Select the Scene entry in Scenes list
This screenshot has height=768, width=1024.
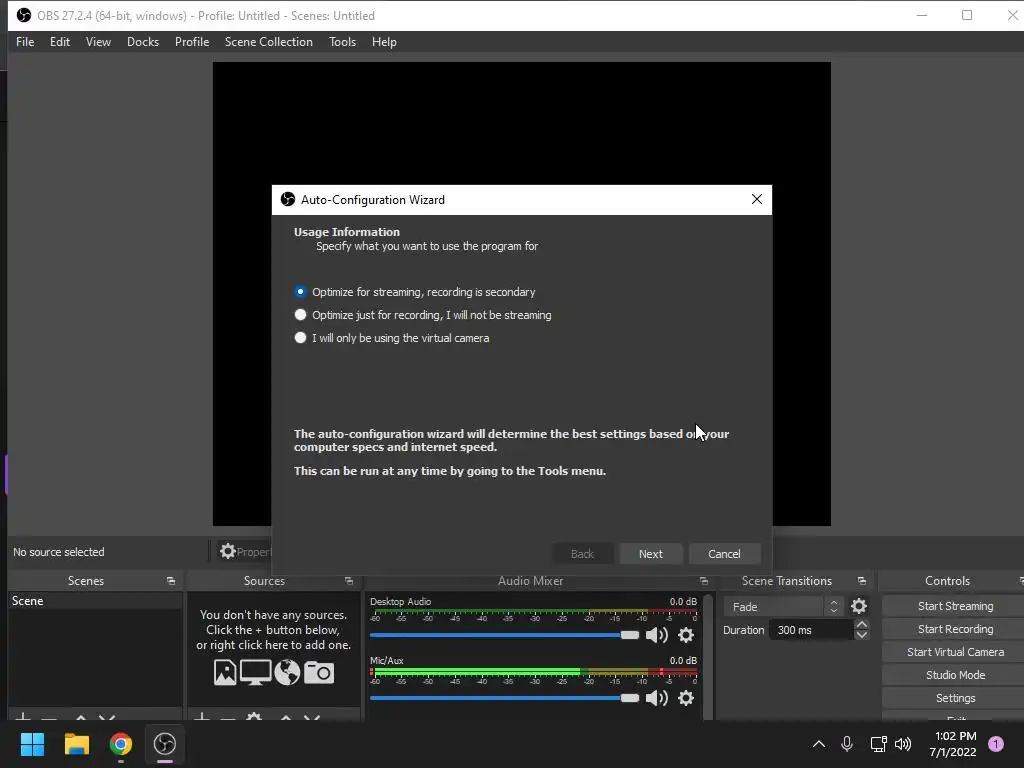95,601
